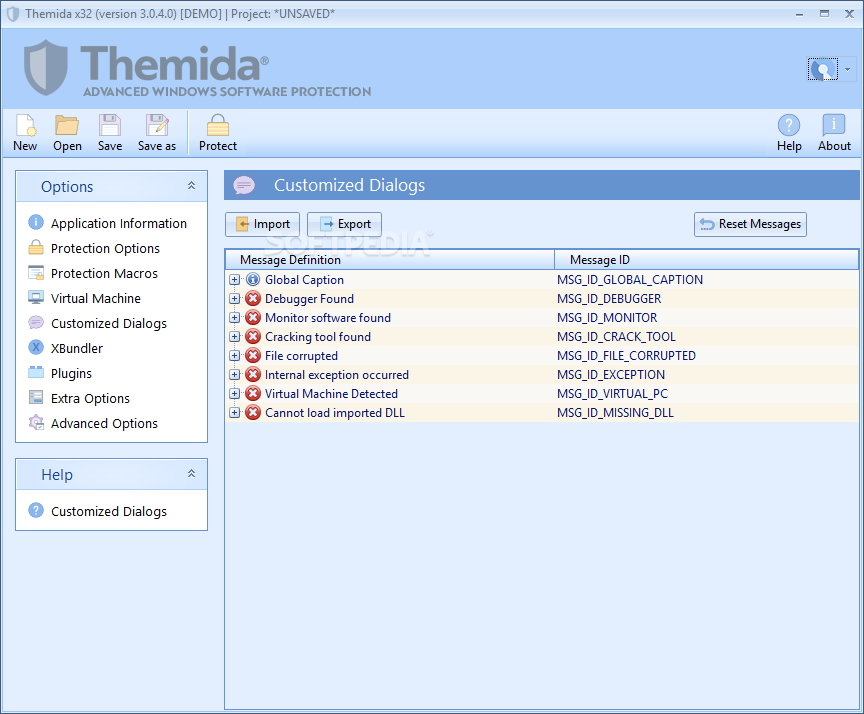
Task: Click the Message Definition column header
Action: (x=390, y=259)
